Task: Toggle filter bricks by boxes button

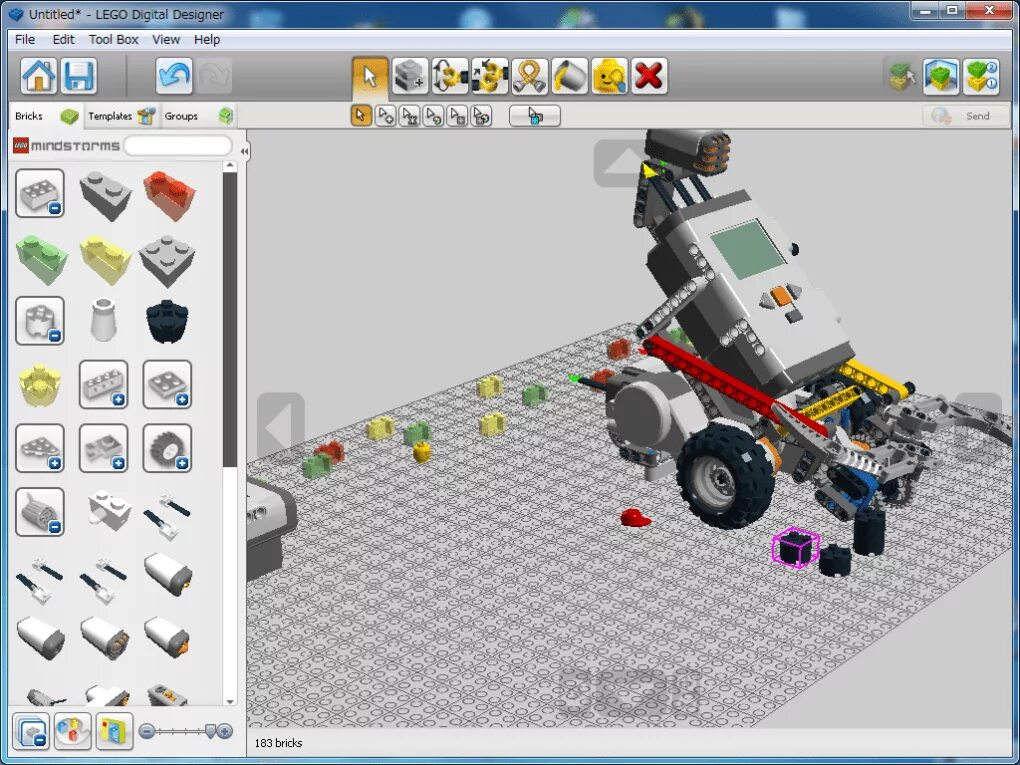Action: click(x=114, y=731)
